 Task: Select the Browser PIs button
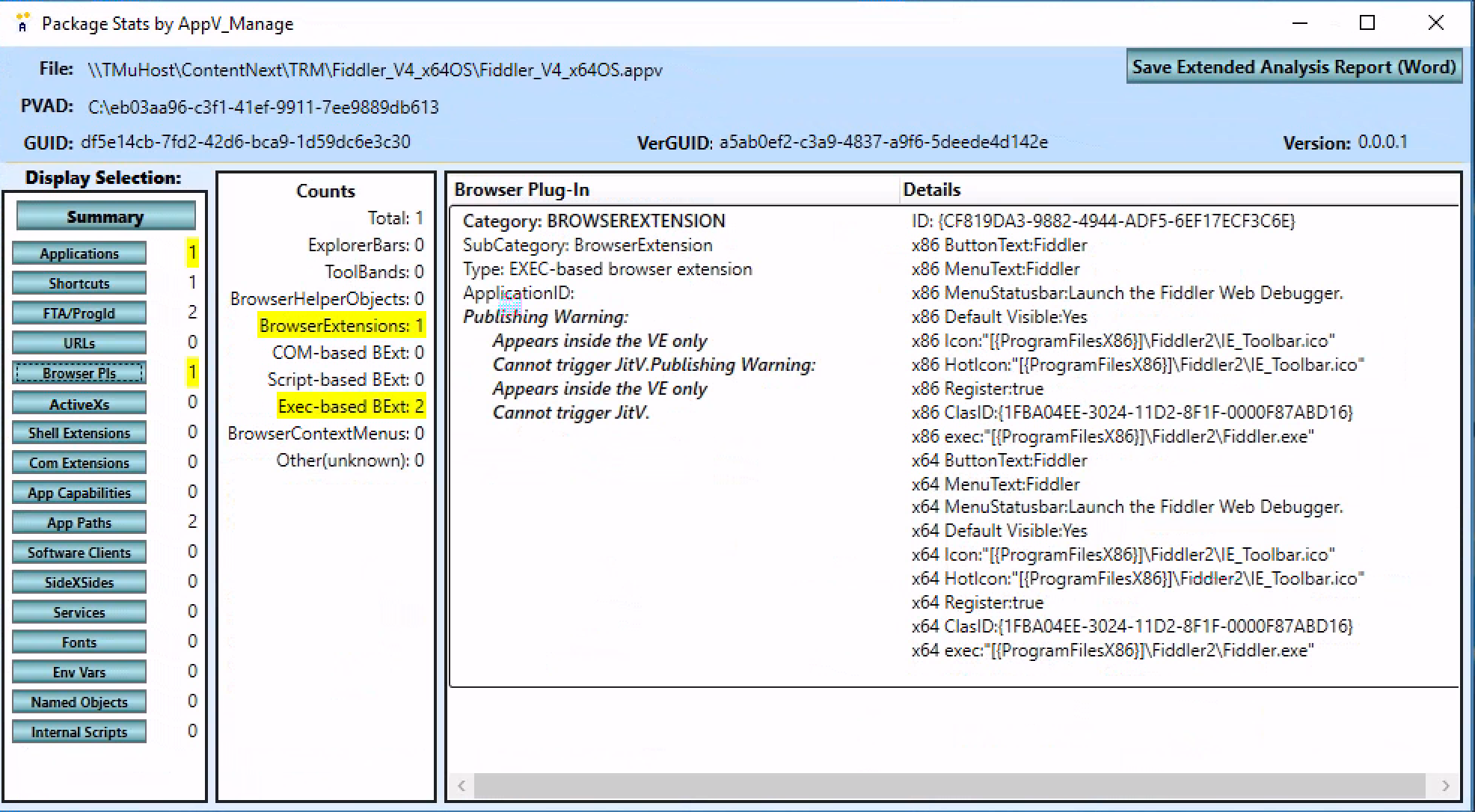point(79,373)
